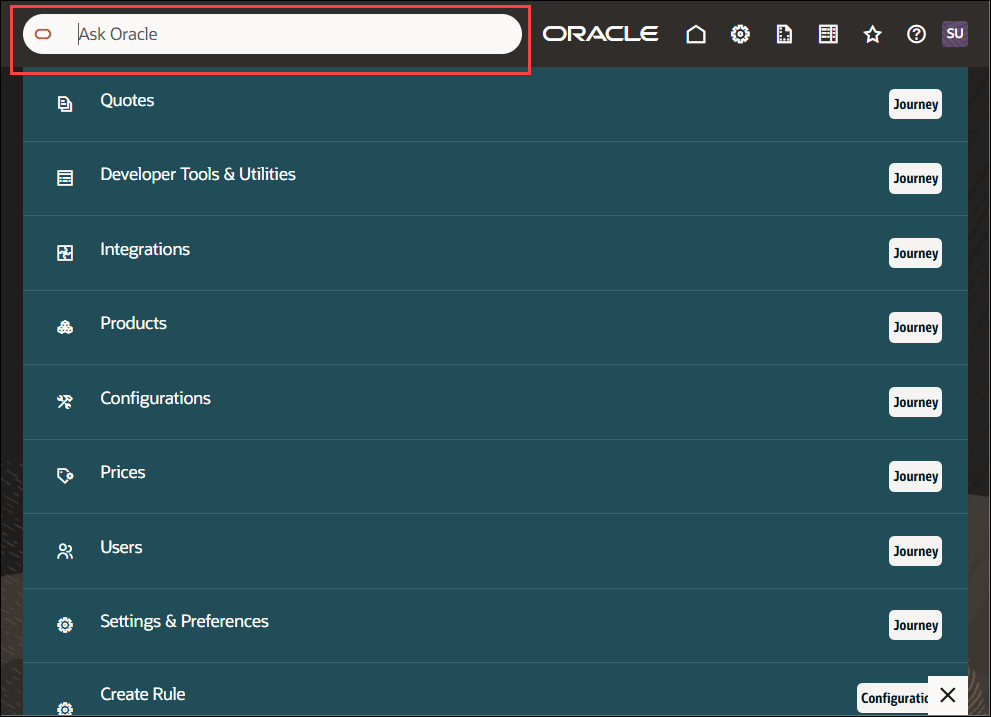Open the help question mark icon
The width and height of the screenshot is (991, 717).
(x=916, y=33)
